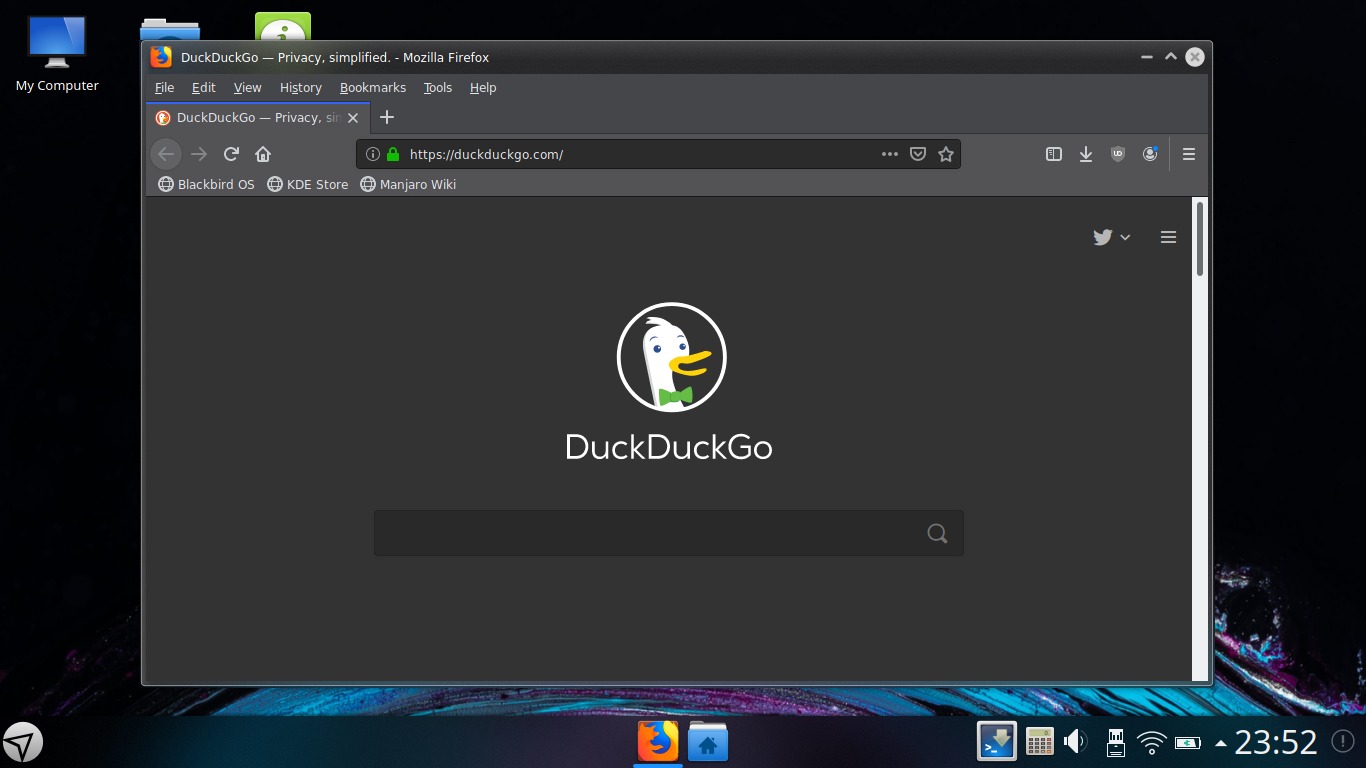Open My Computer desktop icon
Screen dimensions: 1366x768
coord(57,55)
